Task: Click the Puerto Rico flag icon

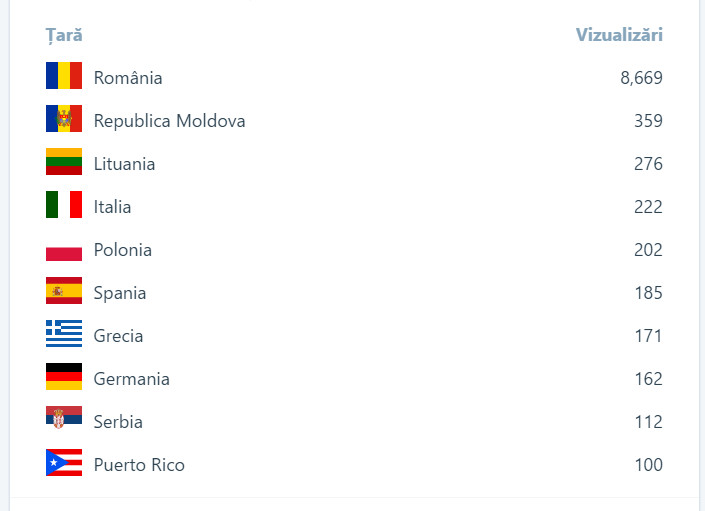Action: (64, 464)
